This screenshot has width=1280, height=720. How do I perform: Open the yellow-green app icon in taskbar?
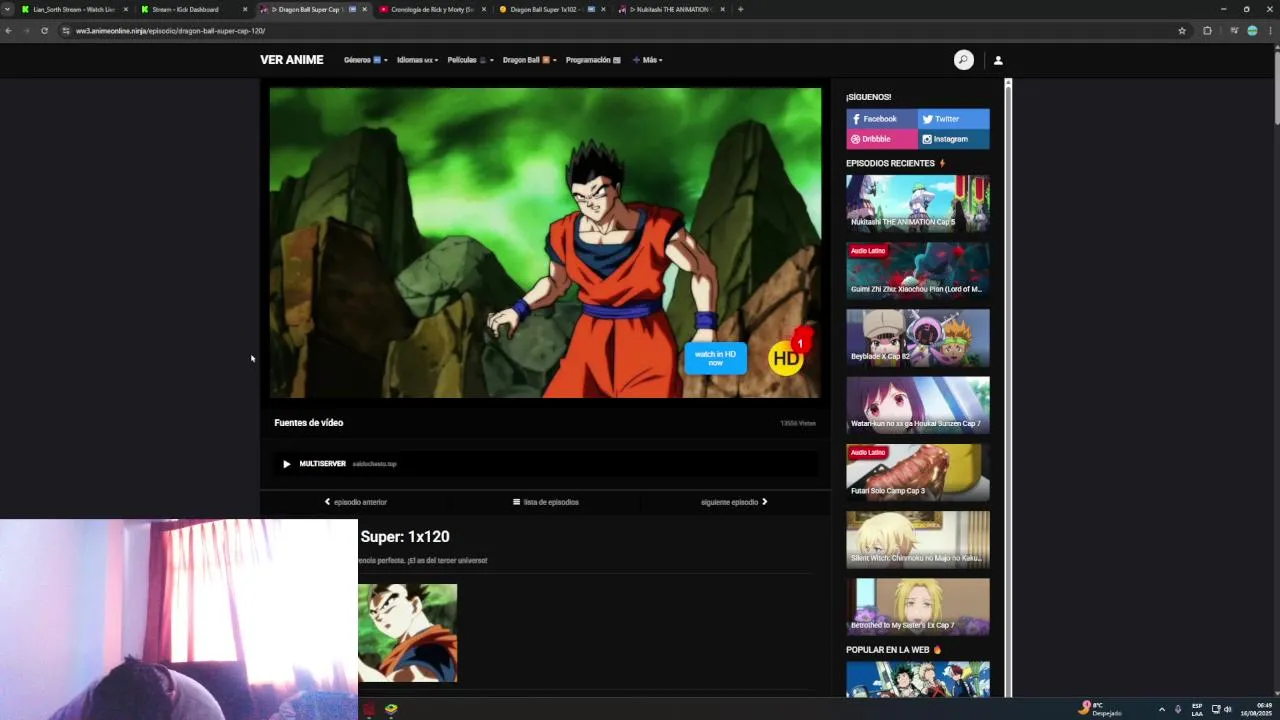391,709
